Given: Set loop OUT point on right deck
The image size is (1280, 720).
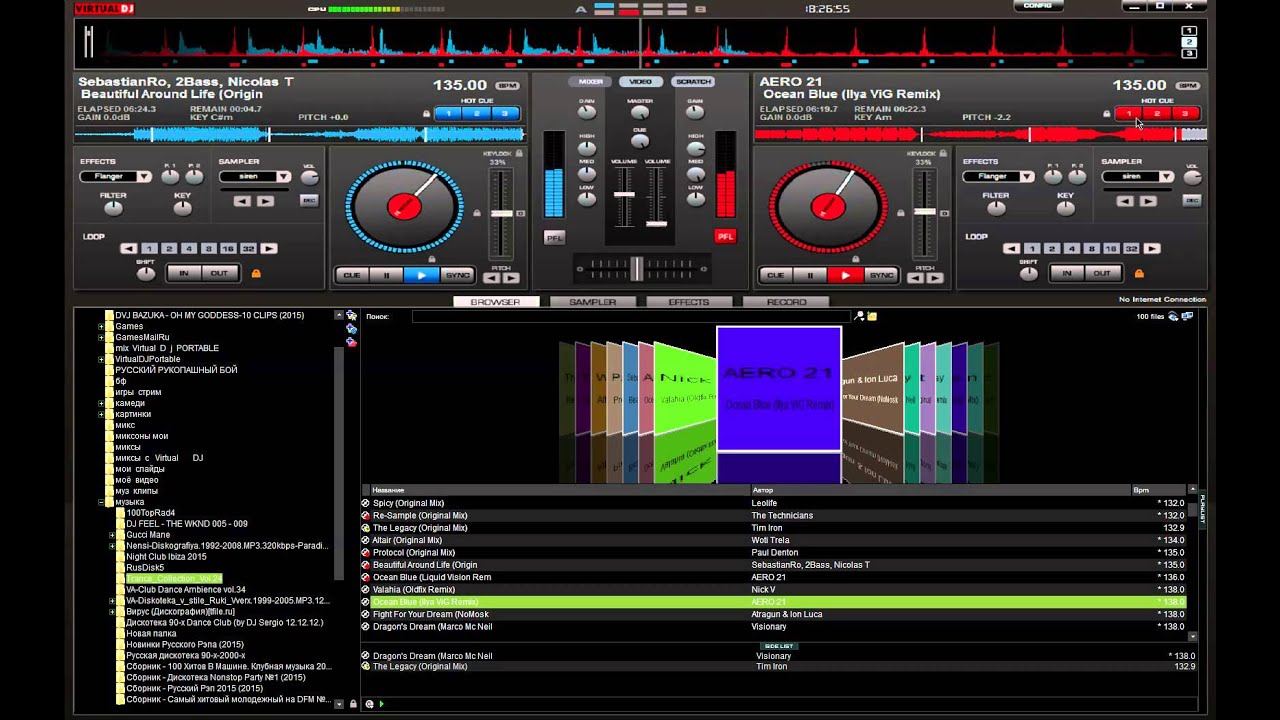Looking at the screenshot, I should tap(1101, 273).
